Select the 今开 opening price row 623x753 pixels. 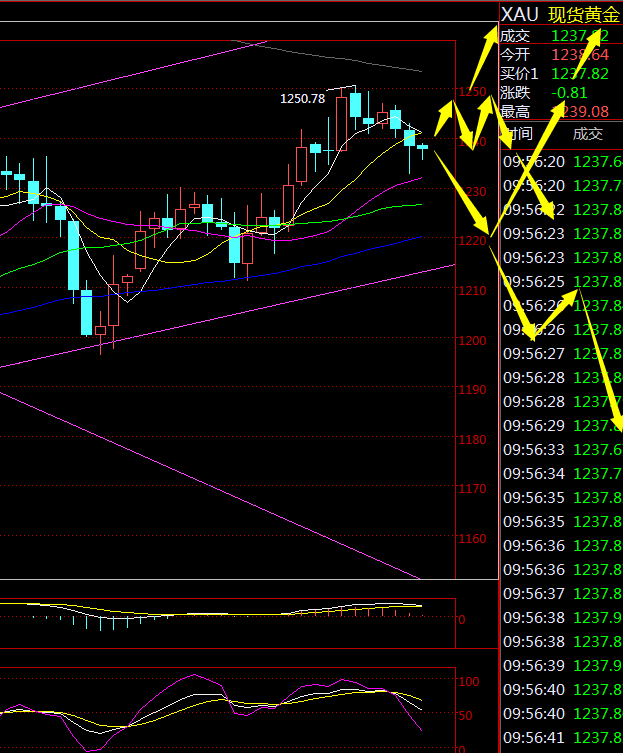click(x=516, y=54)
